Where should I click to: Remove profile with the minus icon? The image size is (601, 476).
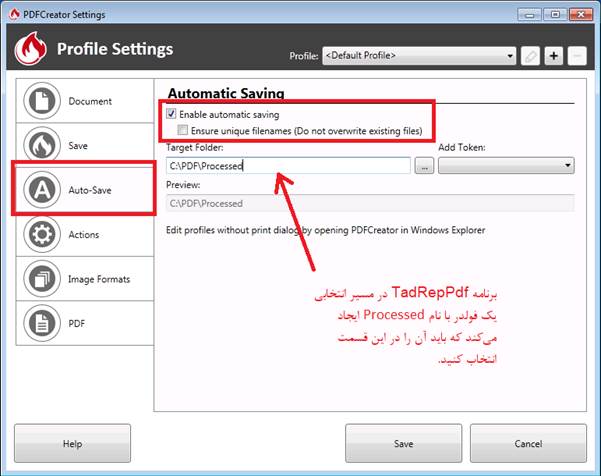(577, 56)
